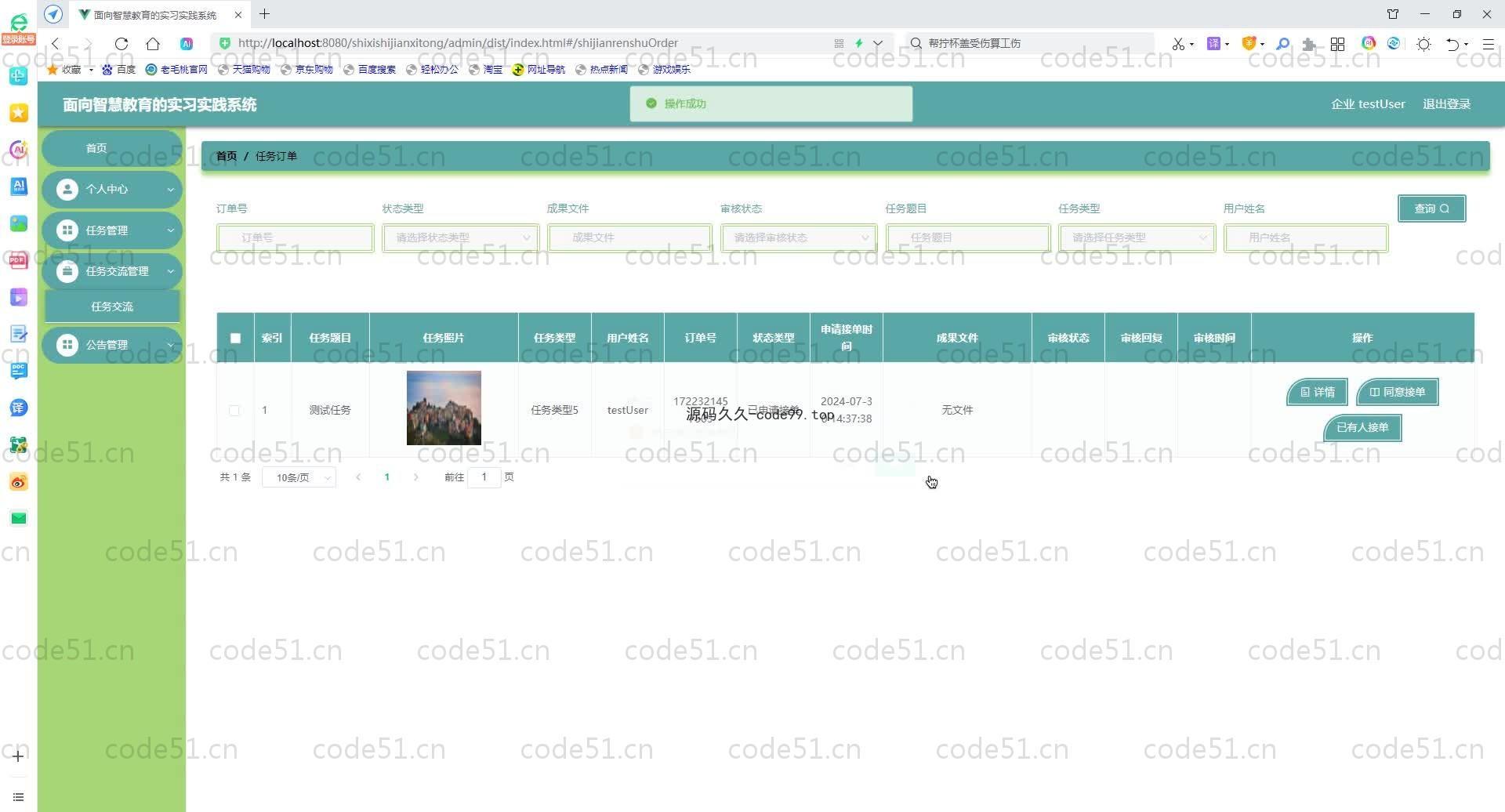This screenshot has height=812, width=1505.
Task: Reload the page with refresh icon
Action: pyautogui.click(x=121, y=44)
